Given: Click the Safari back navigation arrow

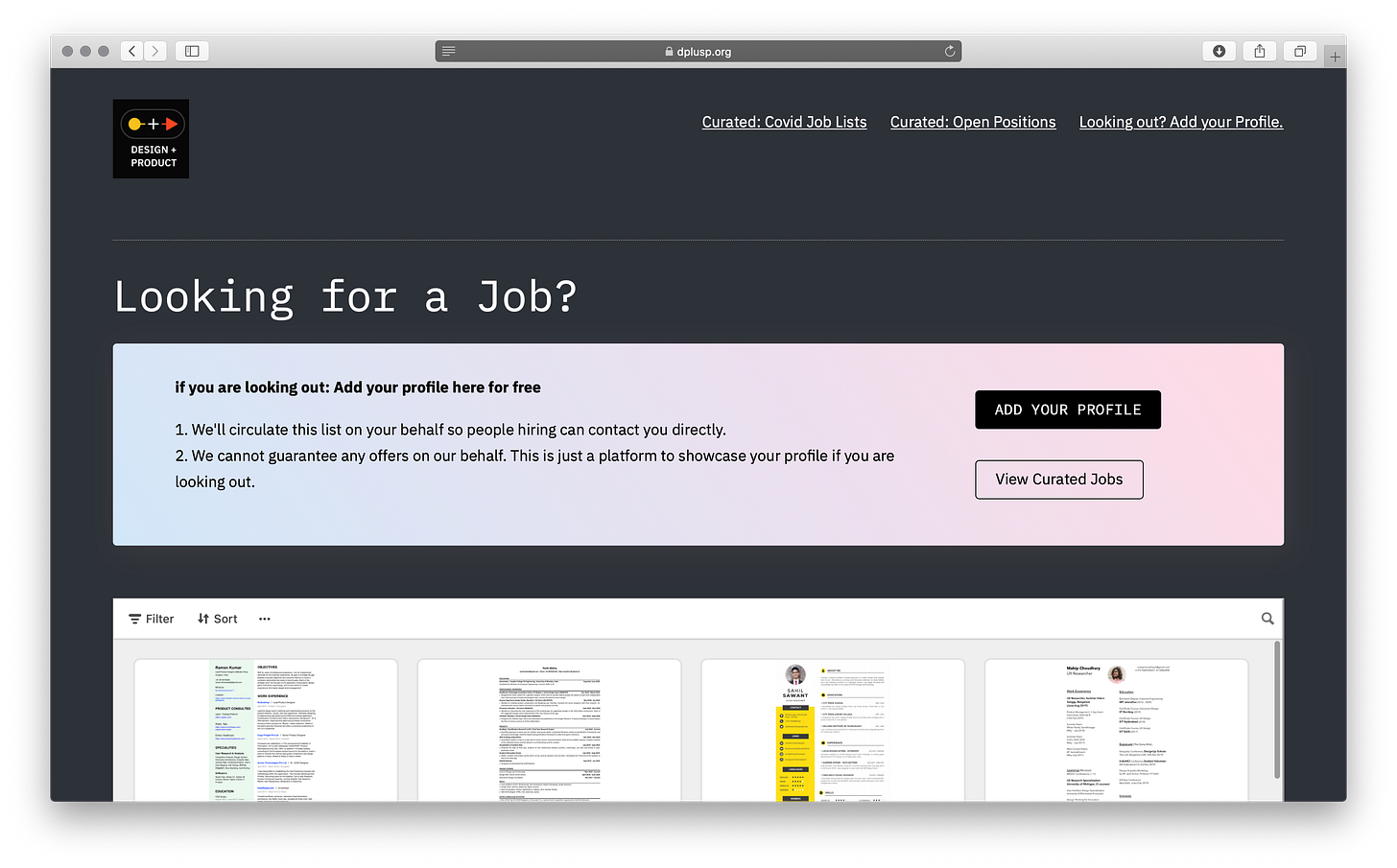Looking at the screenshot, I should (132, 51).
